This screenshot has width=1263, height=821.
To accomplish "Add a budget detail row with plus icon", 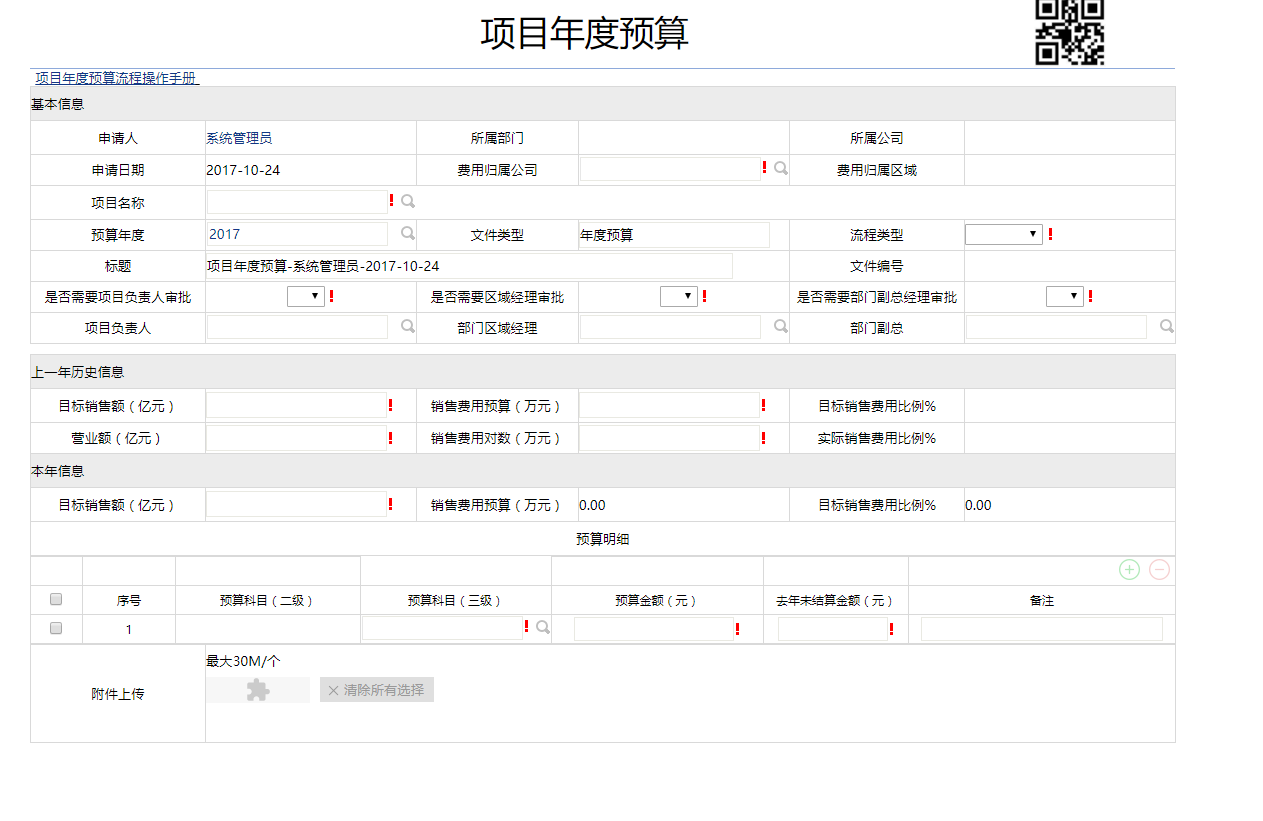I will point(1129,570).
